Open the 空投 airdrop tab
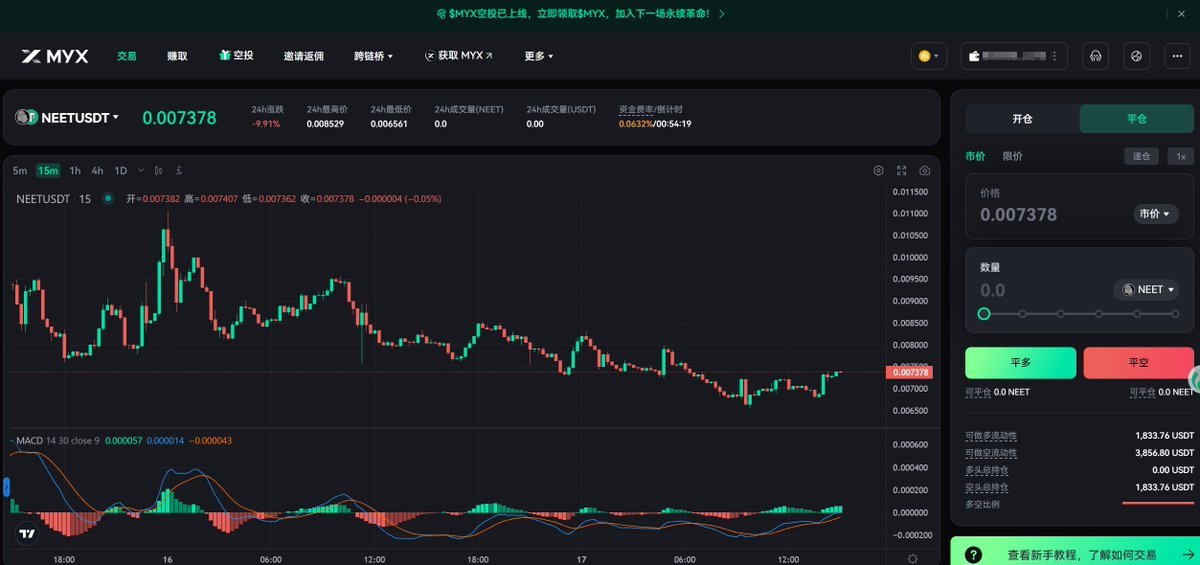This screenshot has height=565, width=1200. (236, 56)
